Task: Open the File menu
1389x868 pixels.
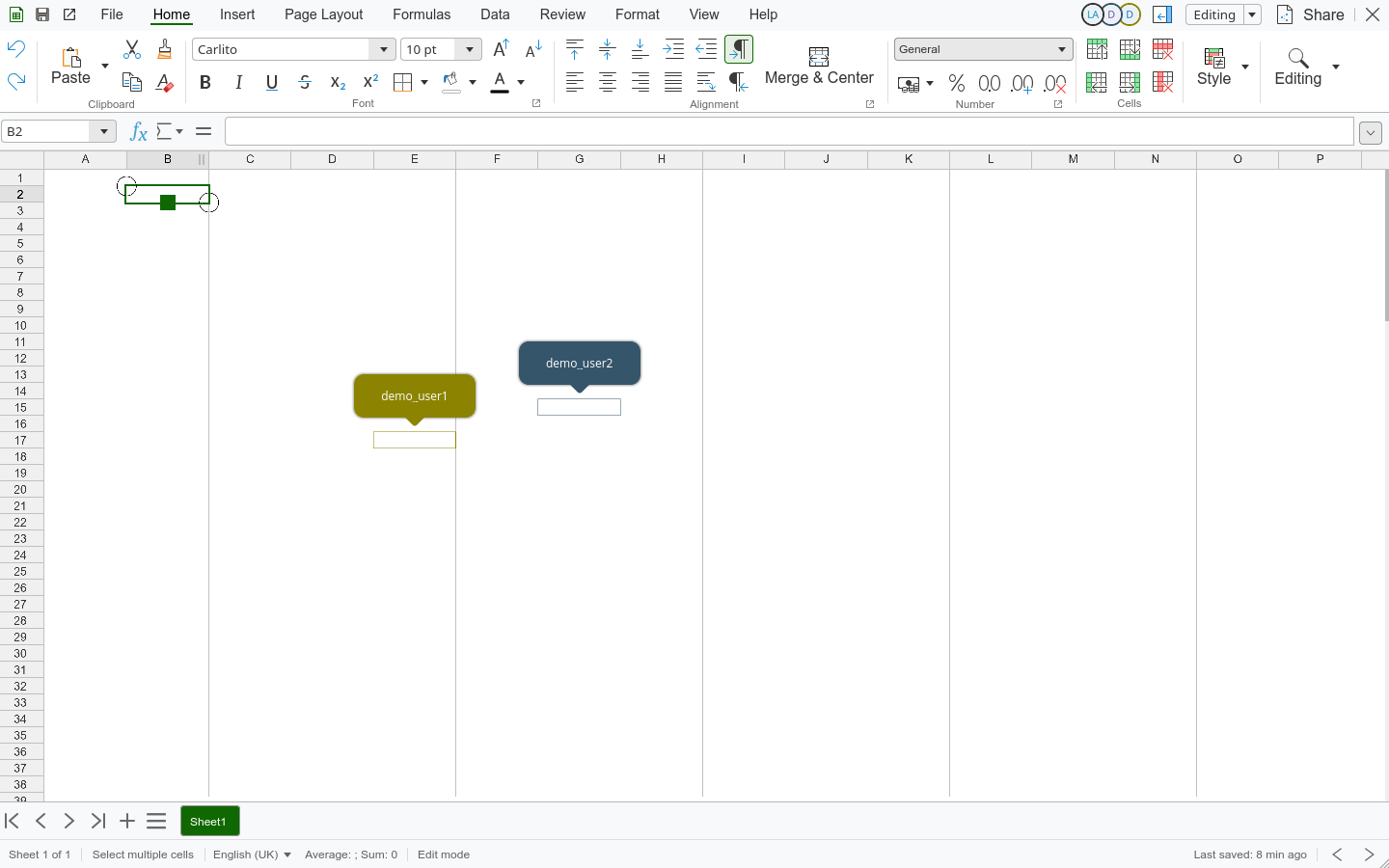Action: coord(112,14)
